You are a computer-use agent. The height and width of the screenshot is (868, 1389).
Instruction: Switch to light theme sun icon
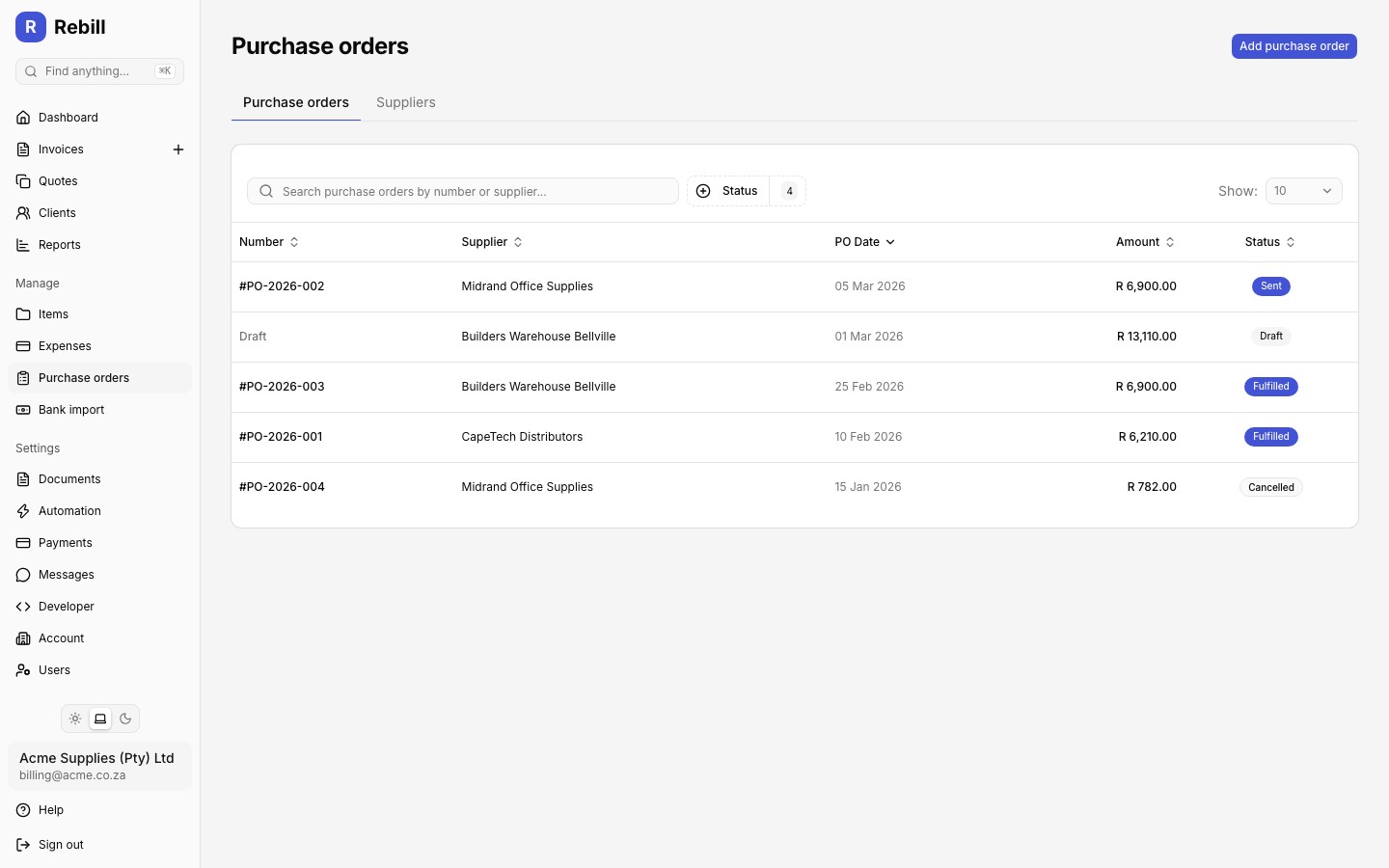click(x=75, y=719)
